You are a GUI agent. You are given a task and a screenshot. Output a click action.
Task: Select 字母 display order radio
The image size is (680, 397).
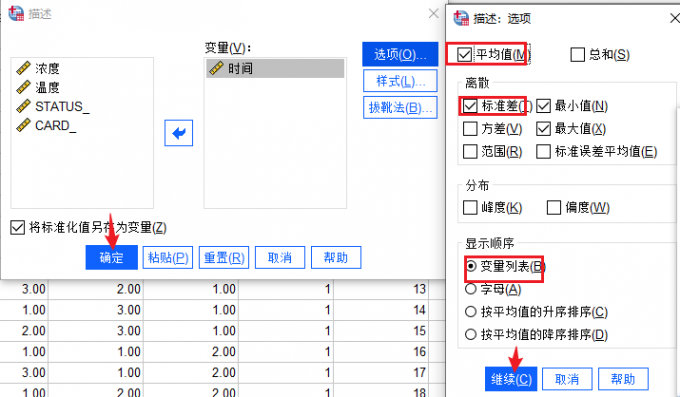(471, 289)
